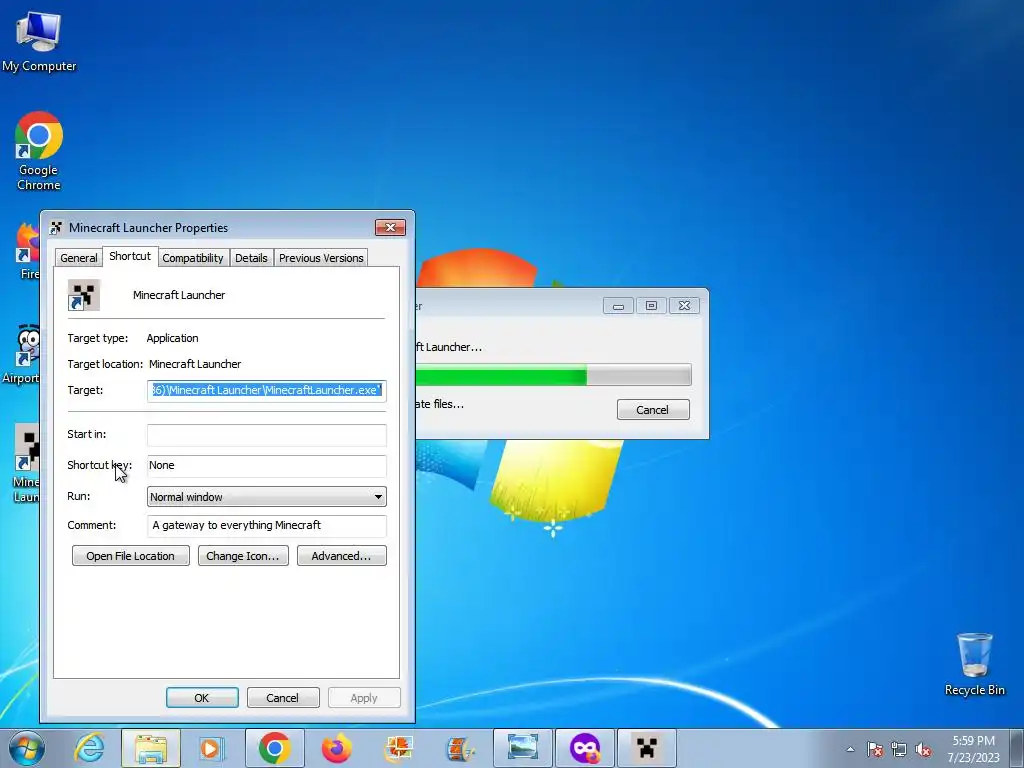Viewport: 1024px width, 768px height.
Task: Open the purple mask private browser taskbar icon
Action: (x=584, y=748)
